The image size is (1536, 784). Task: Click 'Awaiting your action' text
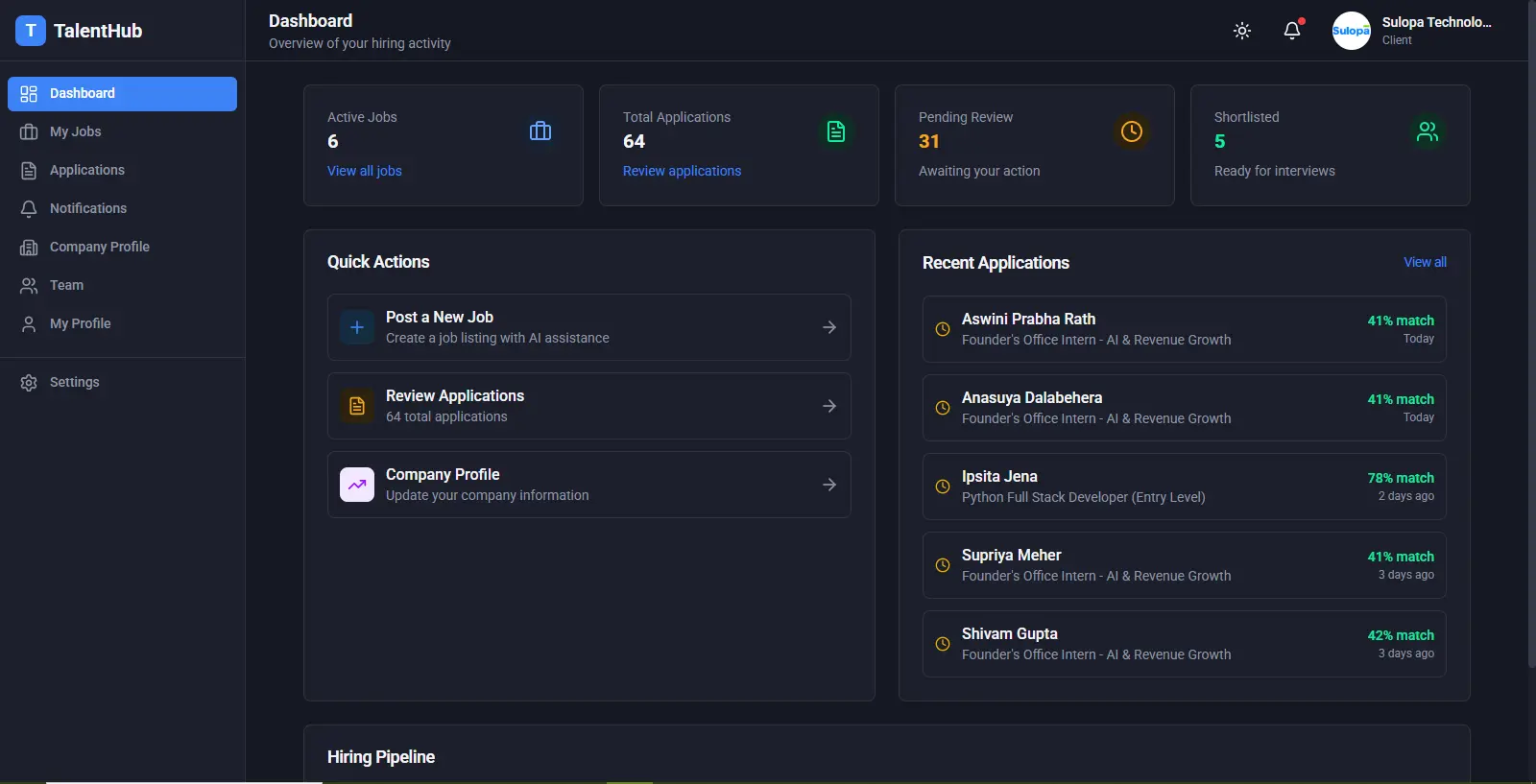pyautogui.click(x=979, y=171)
